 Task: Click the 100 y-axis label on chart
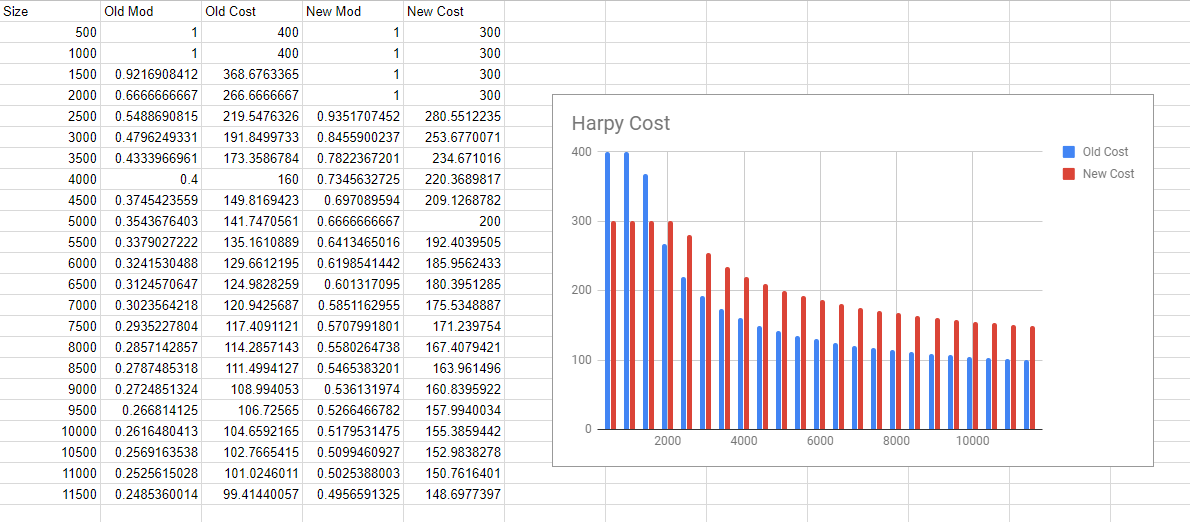pos(581,360)
